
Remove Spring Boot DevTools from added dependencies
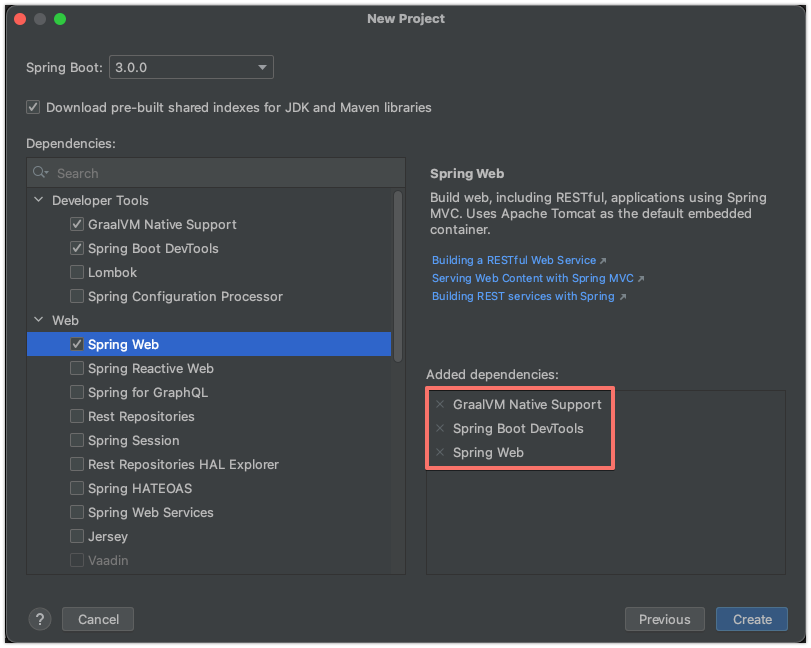pos(440,428)
